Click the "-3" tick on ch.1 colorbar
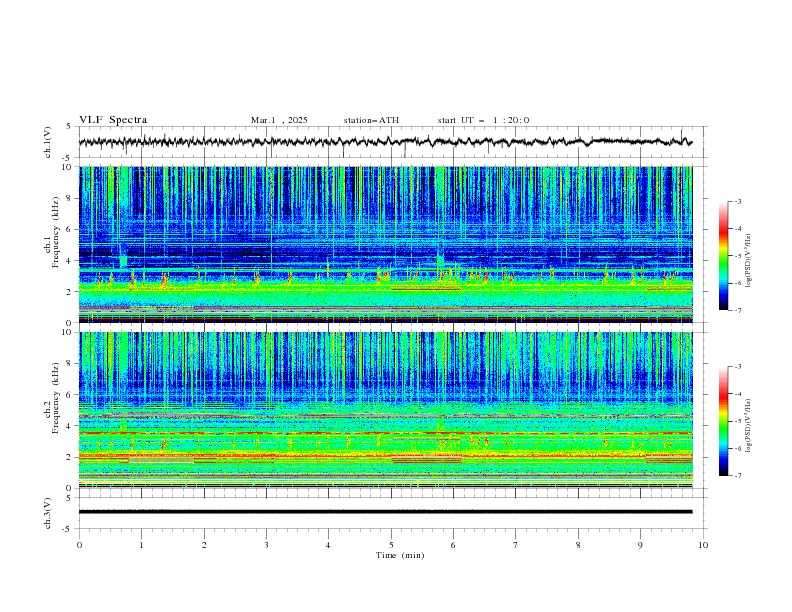The height and width of the screenshot is (612, 792). click(737, 201)
